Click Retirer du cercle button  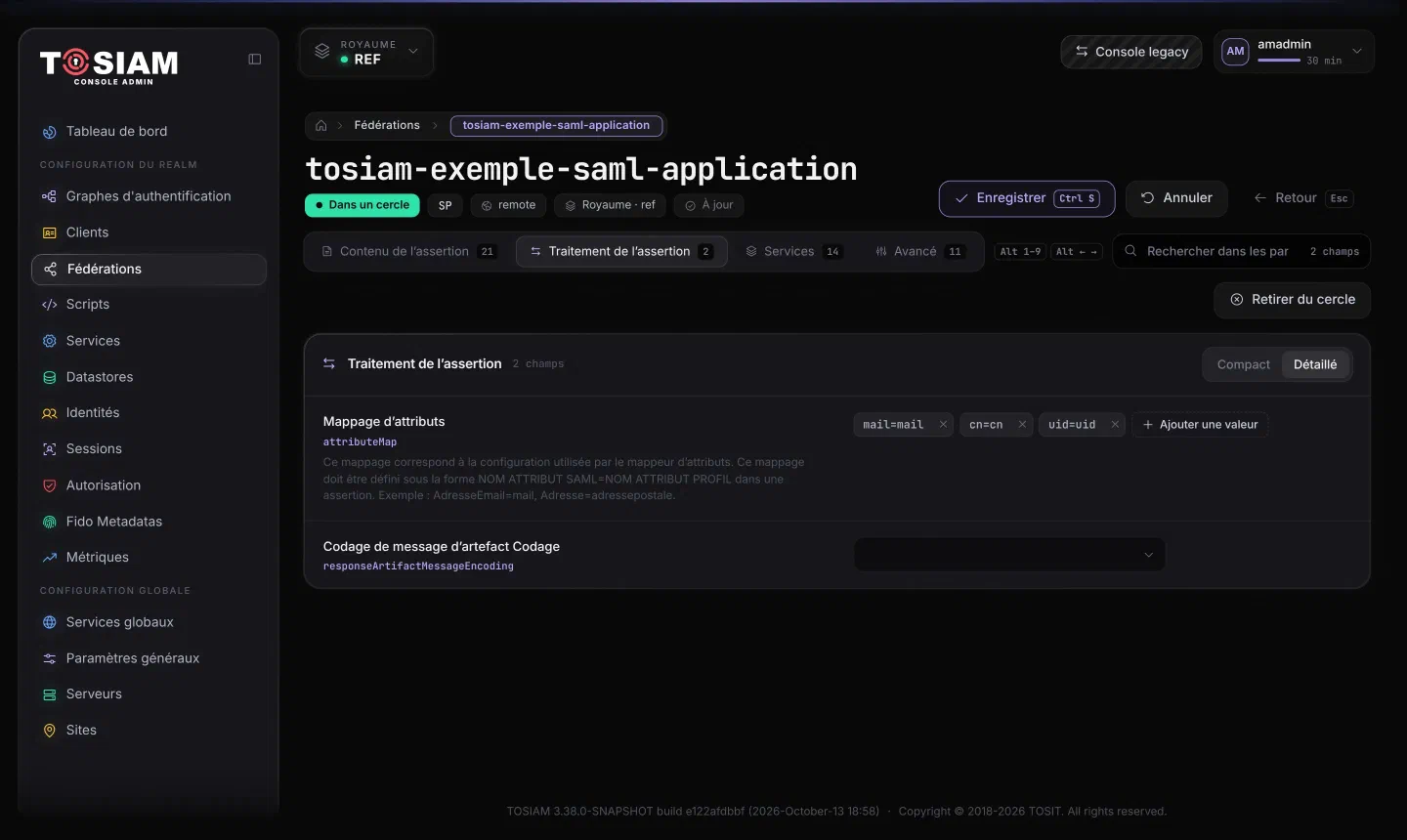point(1292,300)
